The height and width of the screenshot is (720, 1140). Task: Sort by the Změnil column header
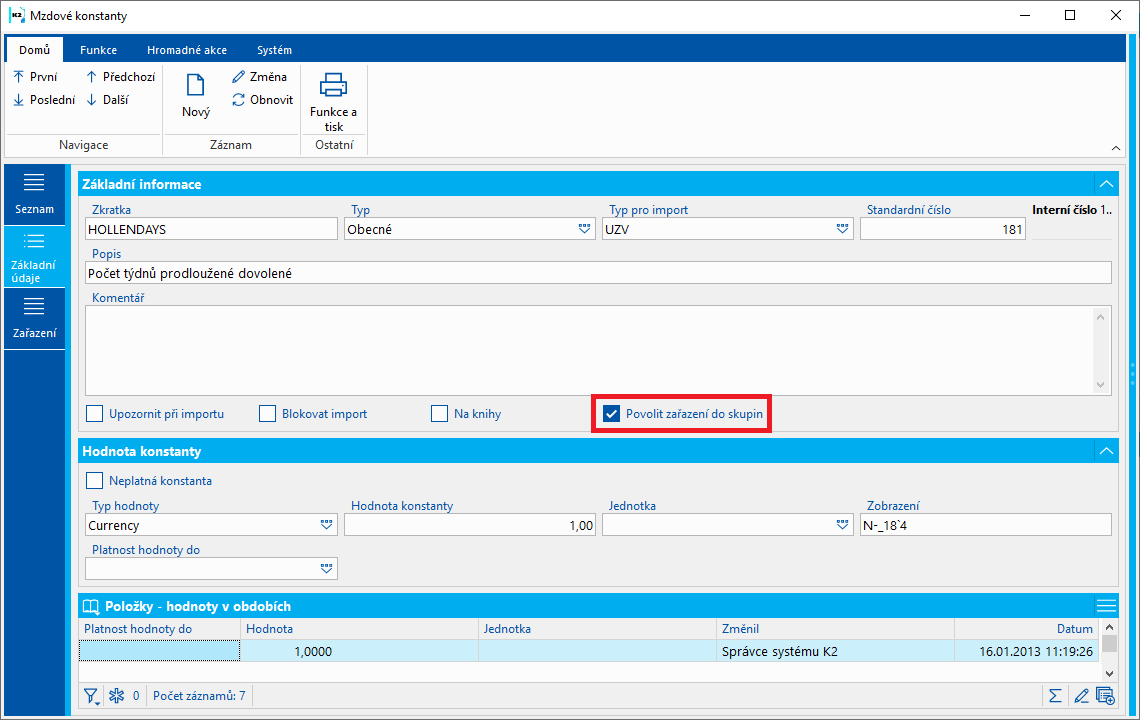click(x=835, y=629)
